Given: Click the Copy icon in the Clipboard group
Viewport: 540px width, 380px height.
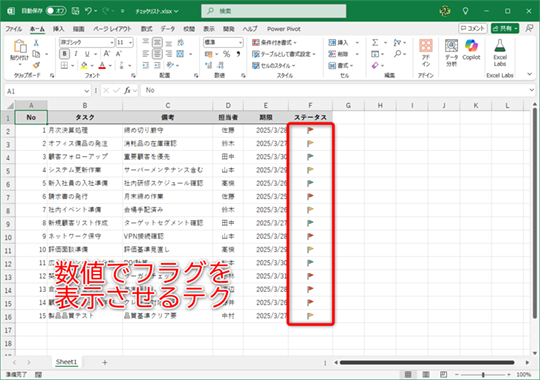Looking at the screenshot, I should click(36, 54).
